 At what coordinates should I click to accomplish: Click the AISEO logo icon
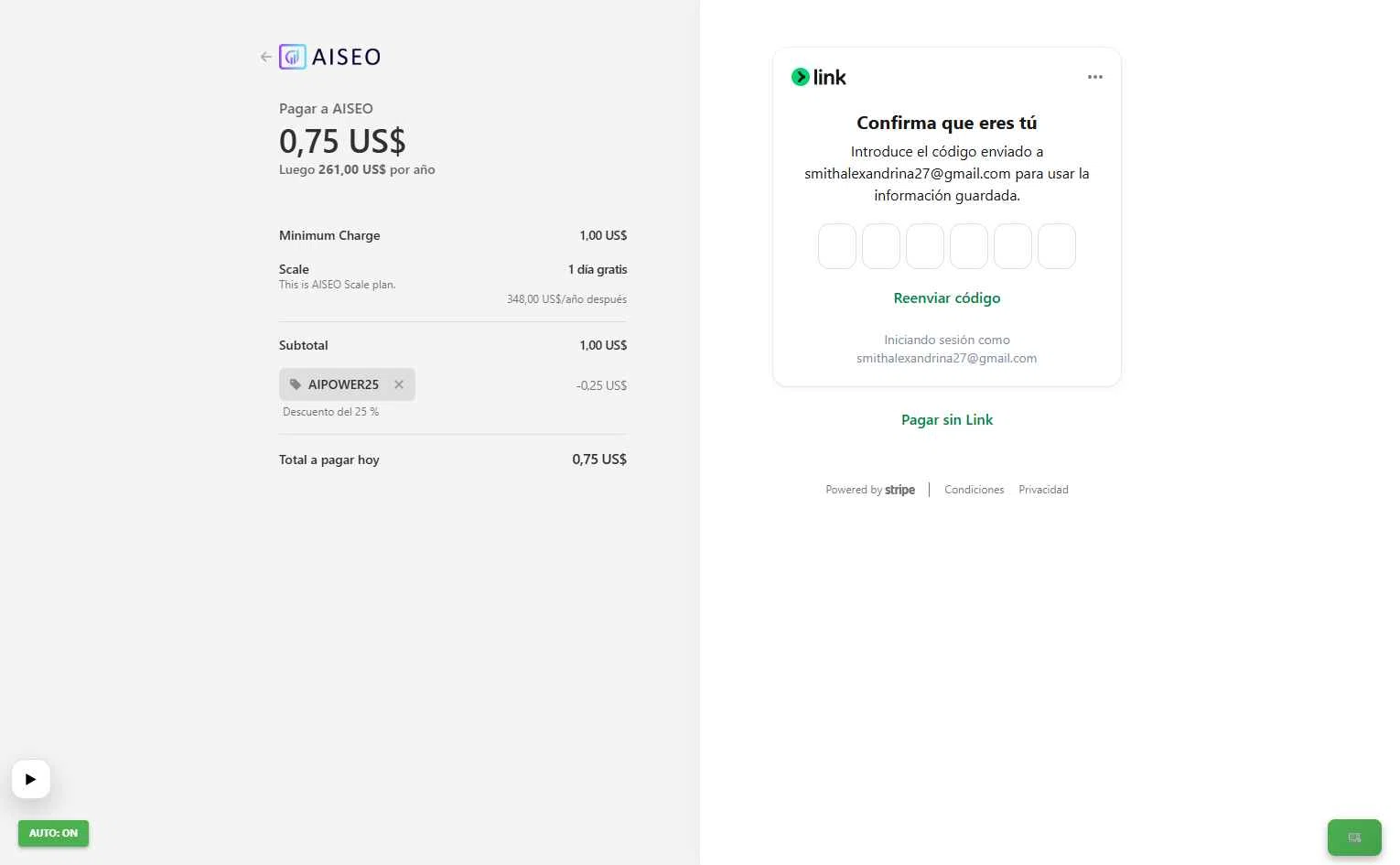tap(292, 57)
